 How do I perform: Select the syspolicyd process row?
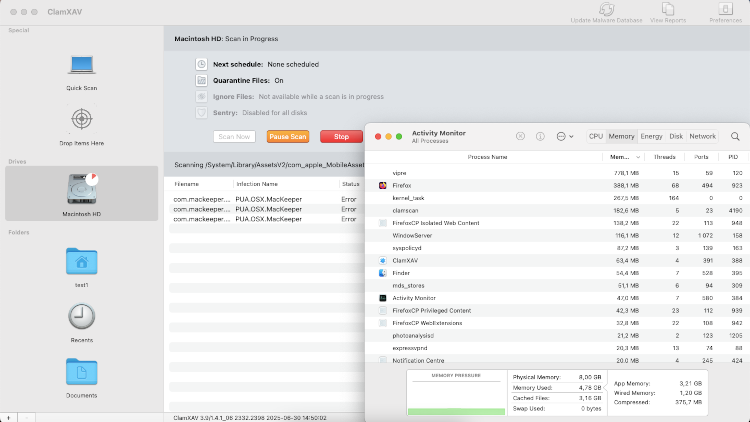pos(558,248)
